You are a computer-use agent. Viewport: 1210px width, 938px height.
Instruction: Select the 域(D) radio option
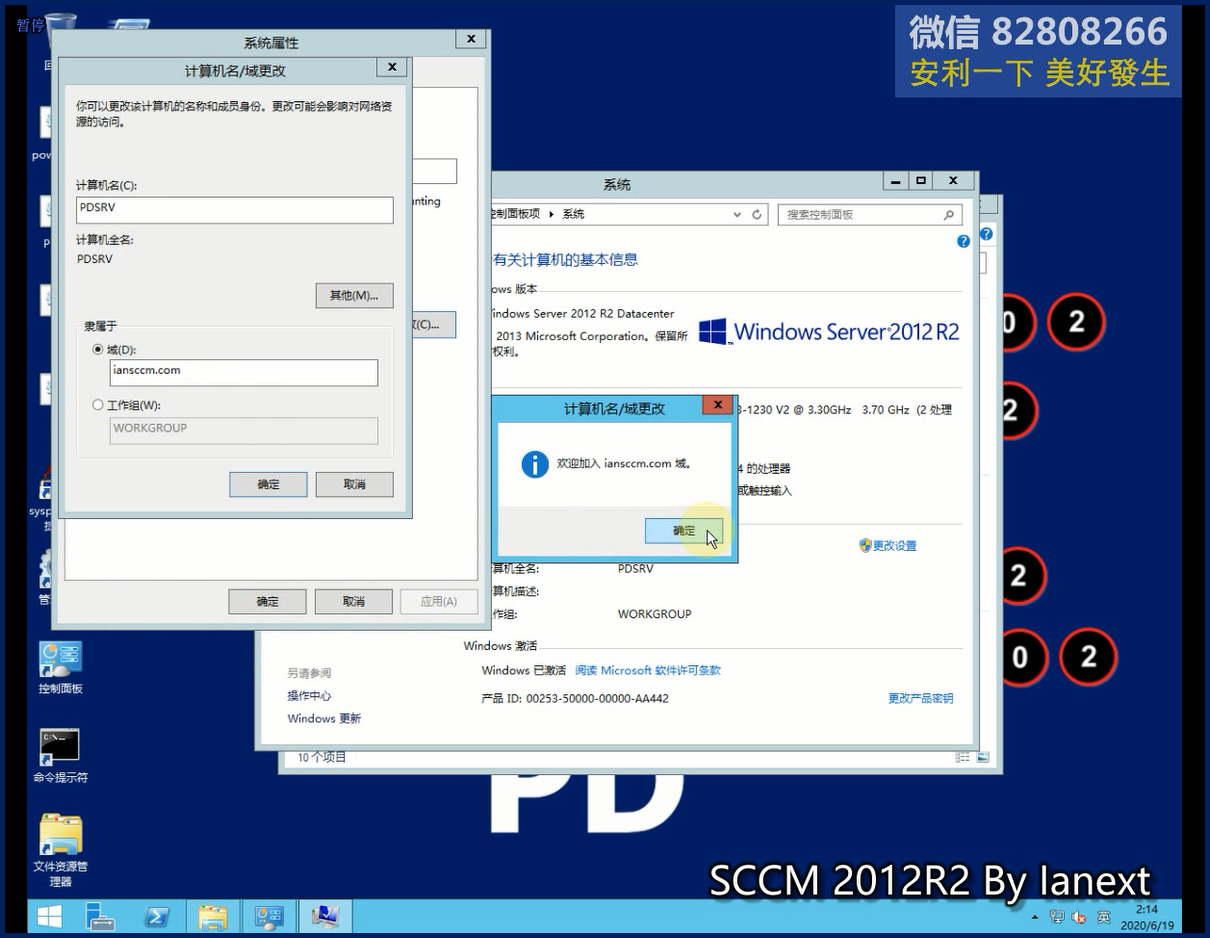pyautogui.click(x=98, y=349)
